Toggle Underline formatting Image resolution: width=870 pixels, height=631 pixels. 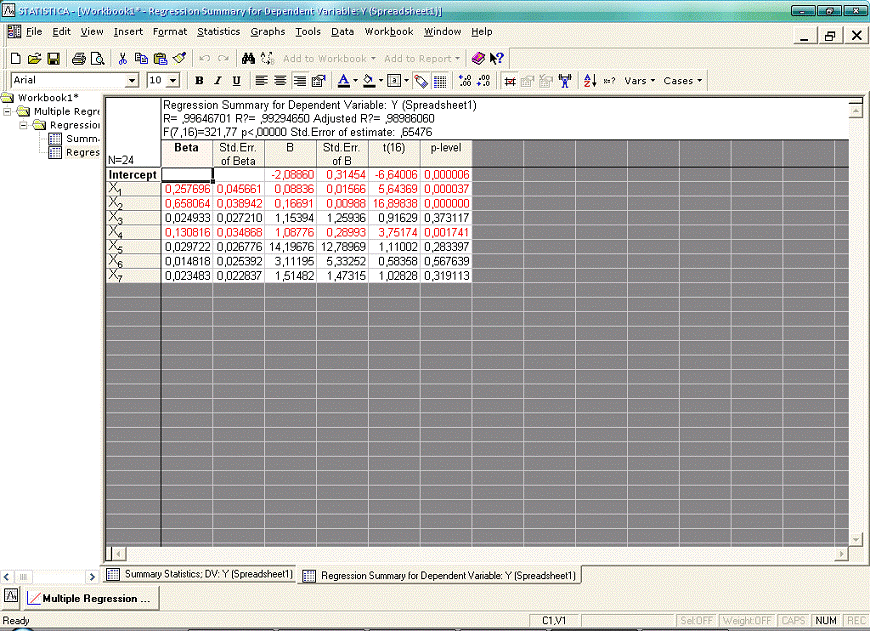(236, 81)
